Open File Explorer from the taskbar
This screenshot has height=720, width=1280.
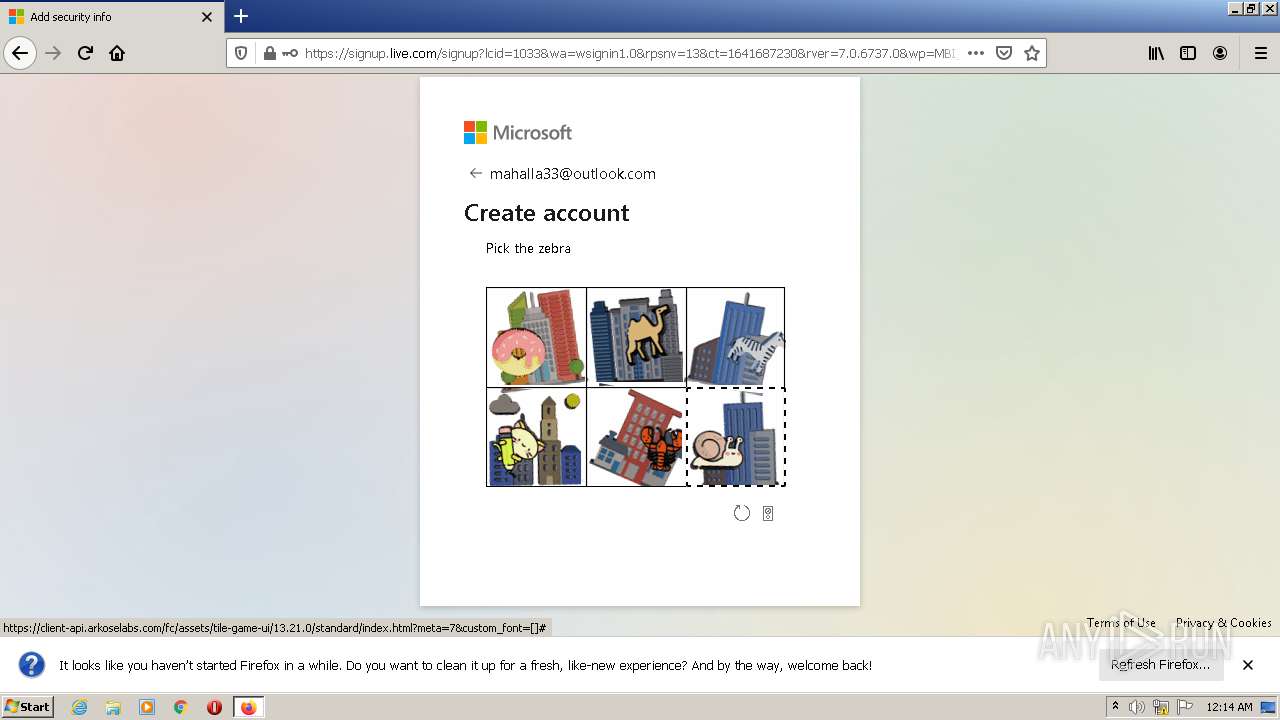113,707
